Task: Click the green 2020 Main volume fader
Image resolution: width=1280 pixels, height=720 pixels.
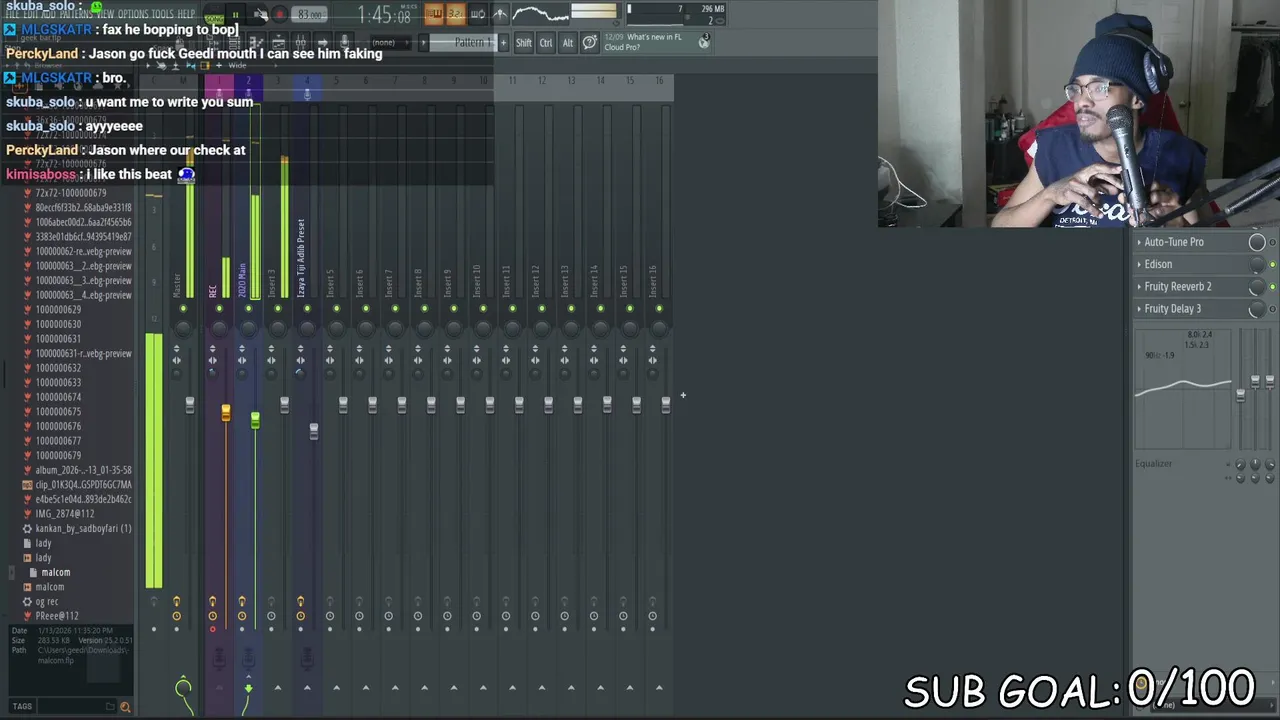Action: (x=255, y=421)
